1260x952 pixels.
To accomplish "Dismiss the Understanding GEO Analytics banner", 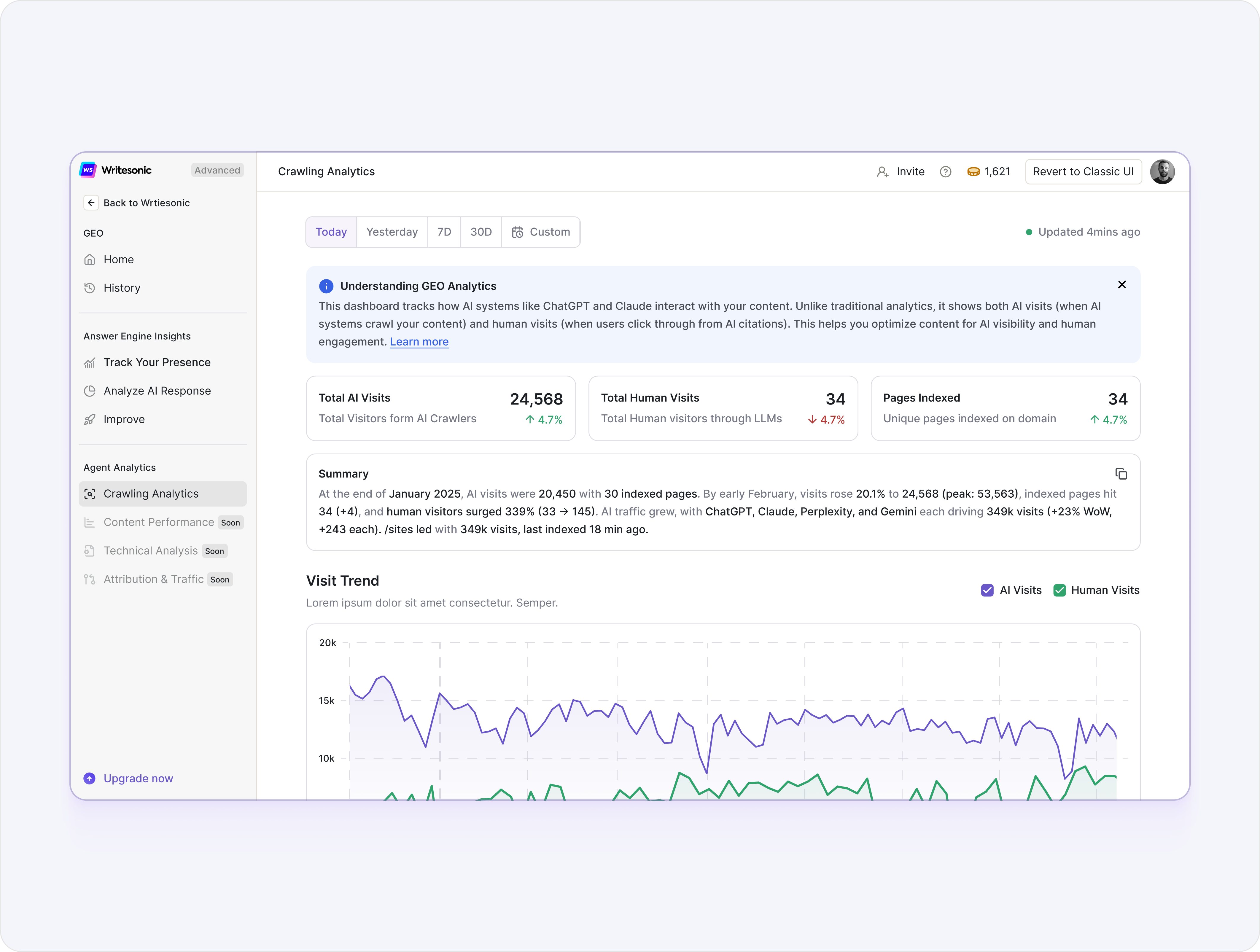I will pyautogui.click(x=1121, y=285).
